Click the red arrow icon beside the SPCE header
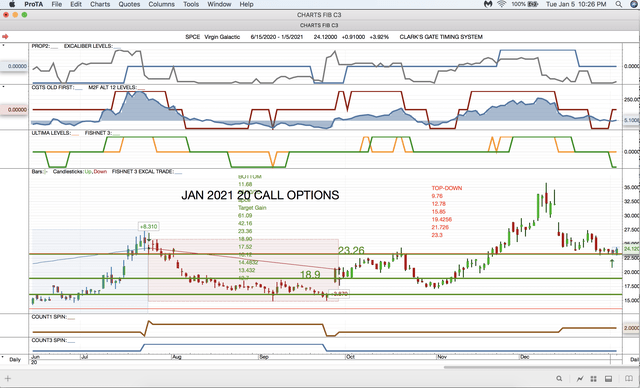 click(x=5, y=37)
